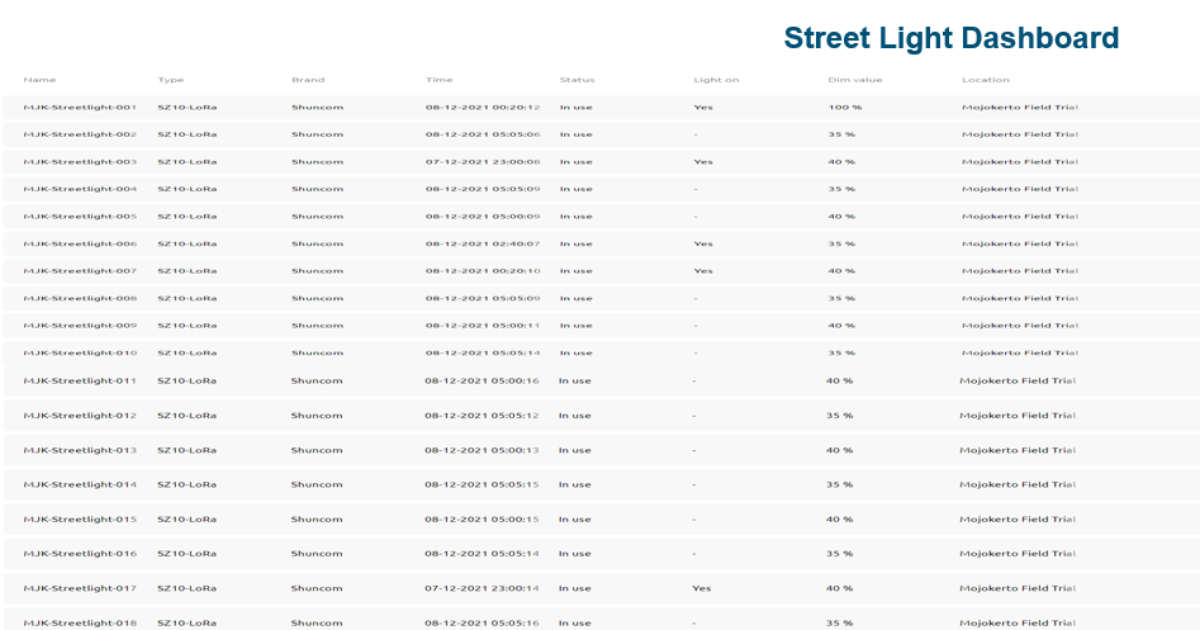This screenshot has height=630, width=1200.
Task: Click time 07-12-2021 23:00:14
Action: (x=482, y=588)
